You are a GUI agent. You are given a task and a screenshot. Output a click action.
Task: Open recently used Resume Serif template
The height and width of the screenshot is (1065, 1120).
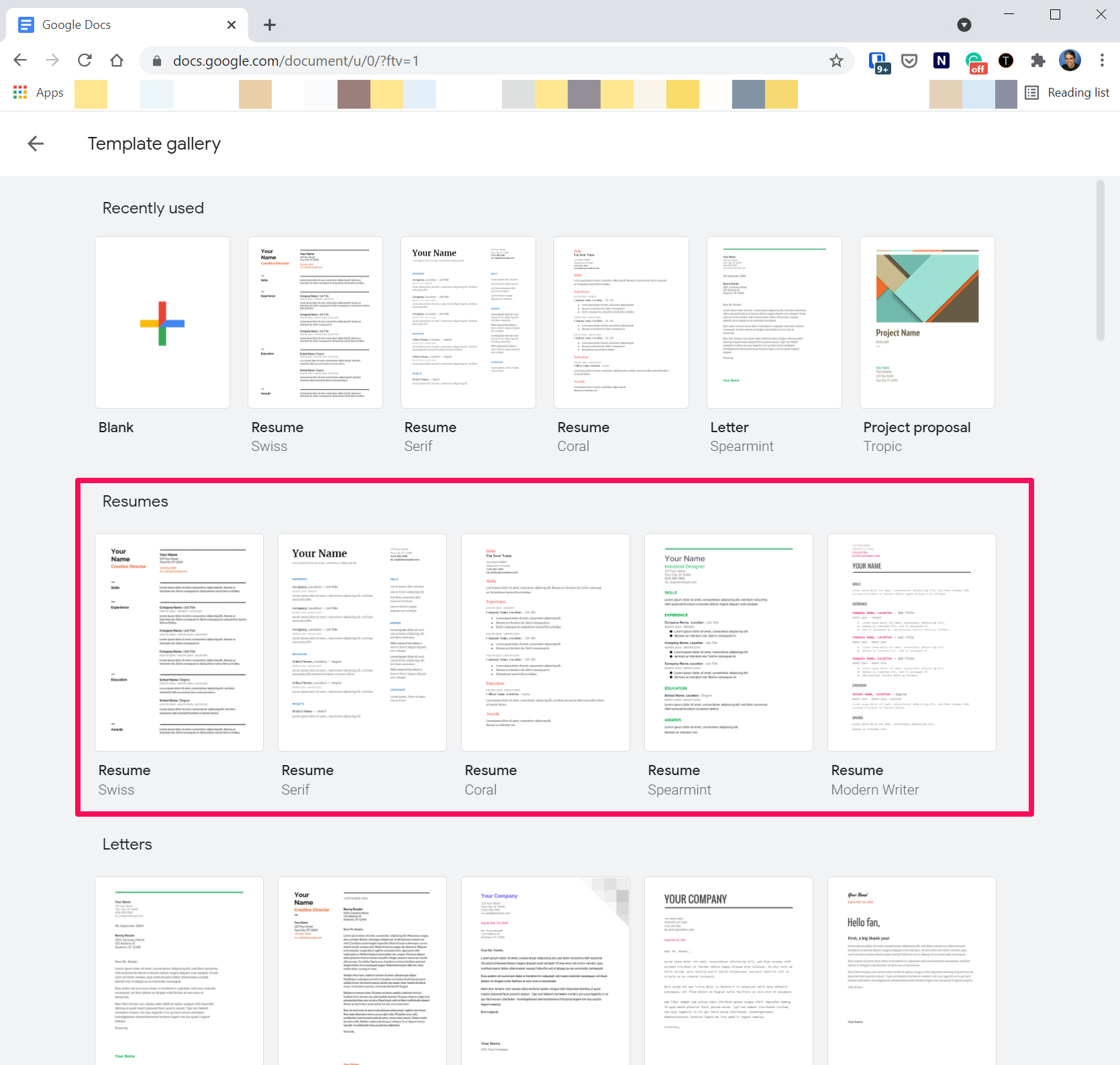point(468,323)
